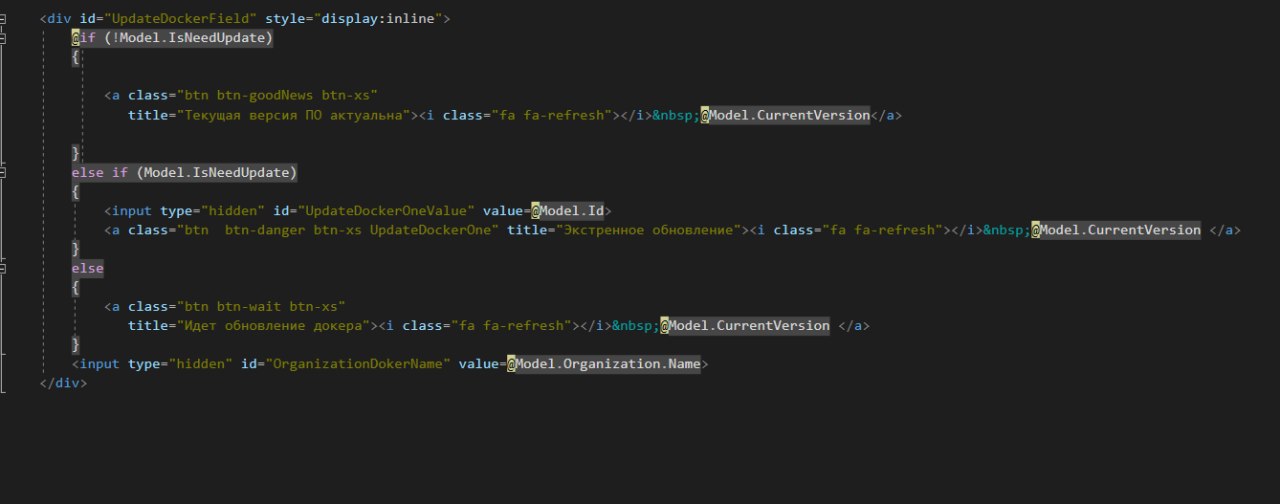Click the "btn btn-wait btn-xs" class string
This screenshot has width=1280, height=504.
coord(261,307)
